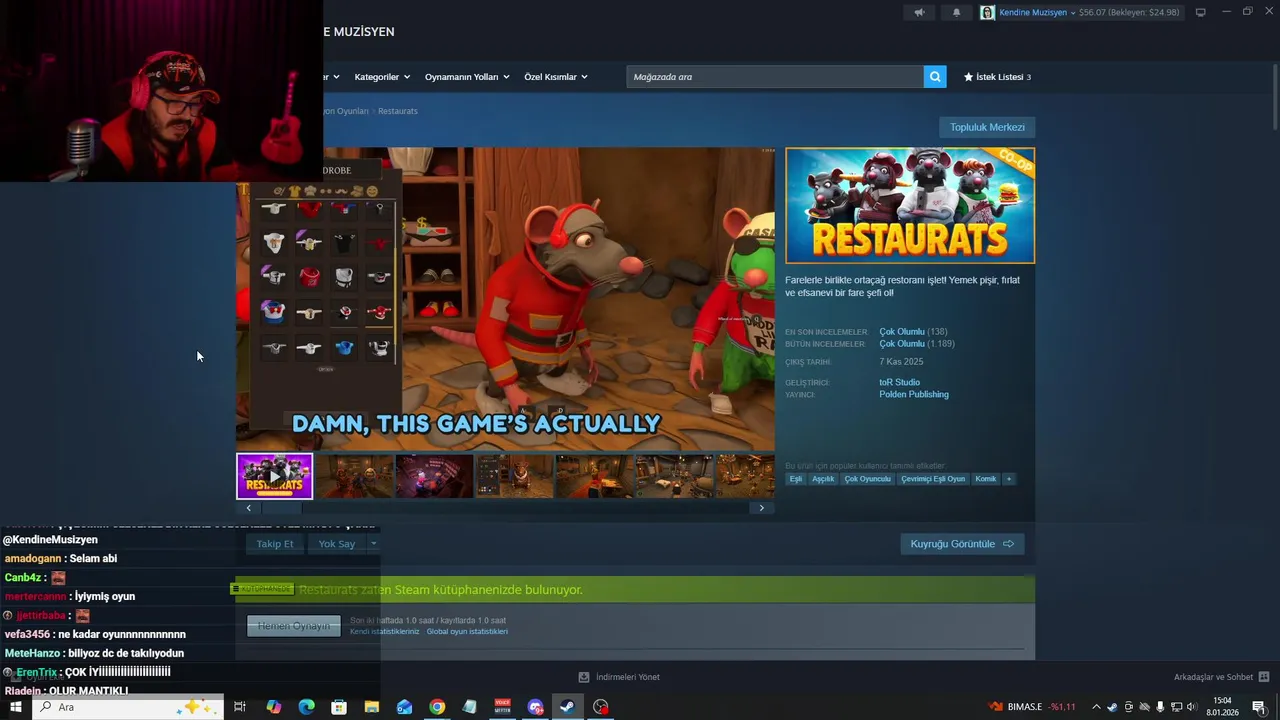Click wallet balance $56.07 text
This screenshot has height=720, width=1280.
pos(1093,13)
